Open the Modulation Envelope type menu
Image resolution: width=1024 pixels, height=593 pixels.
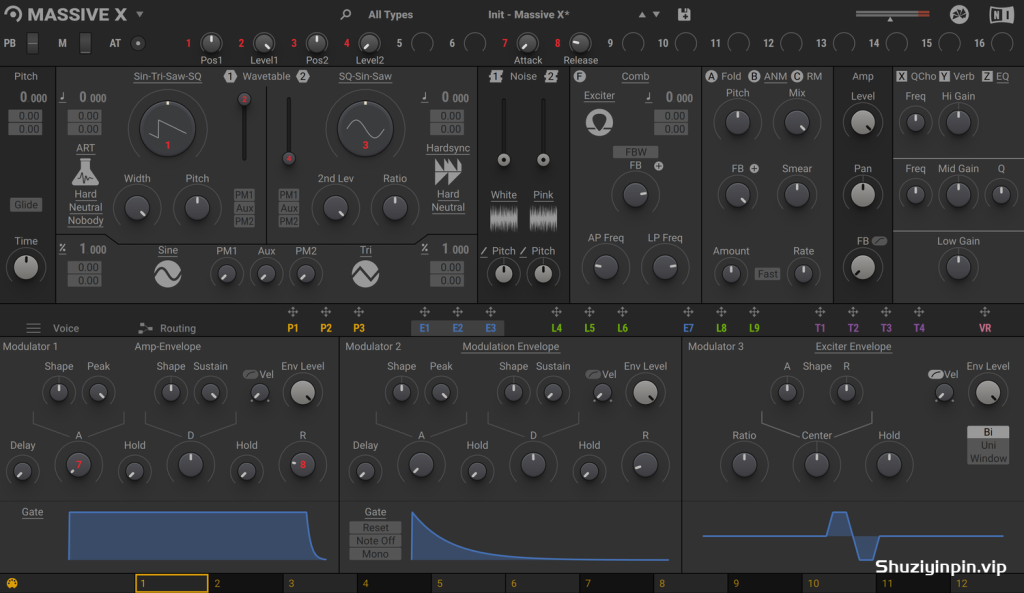coord(511,347)
